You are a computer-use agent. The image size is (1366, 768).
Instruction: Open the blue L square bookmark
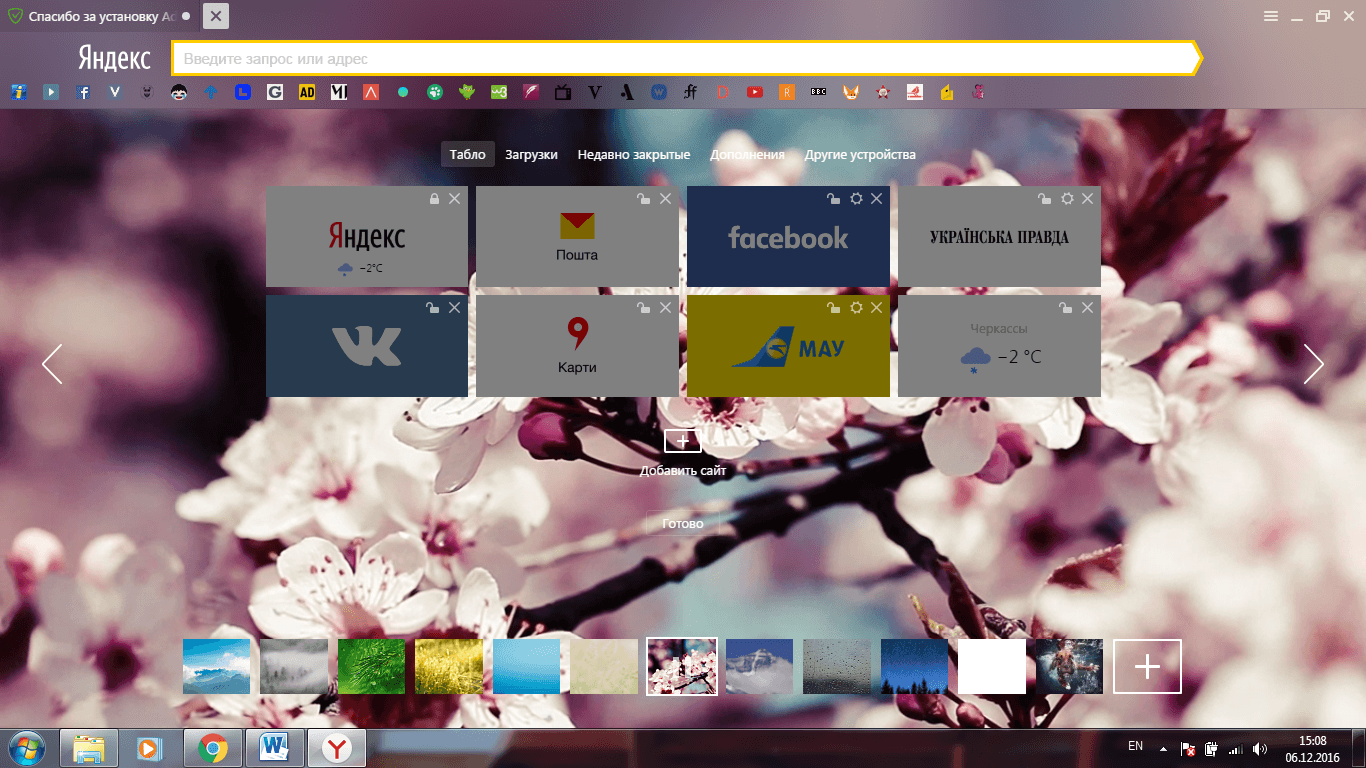243,92
